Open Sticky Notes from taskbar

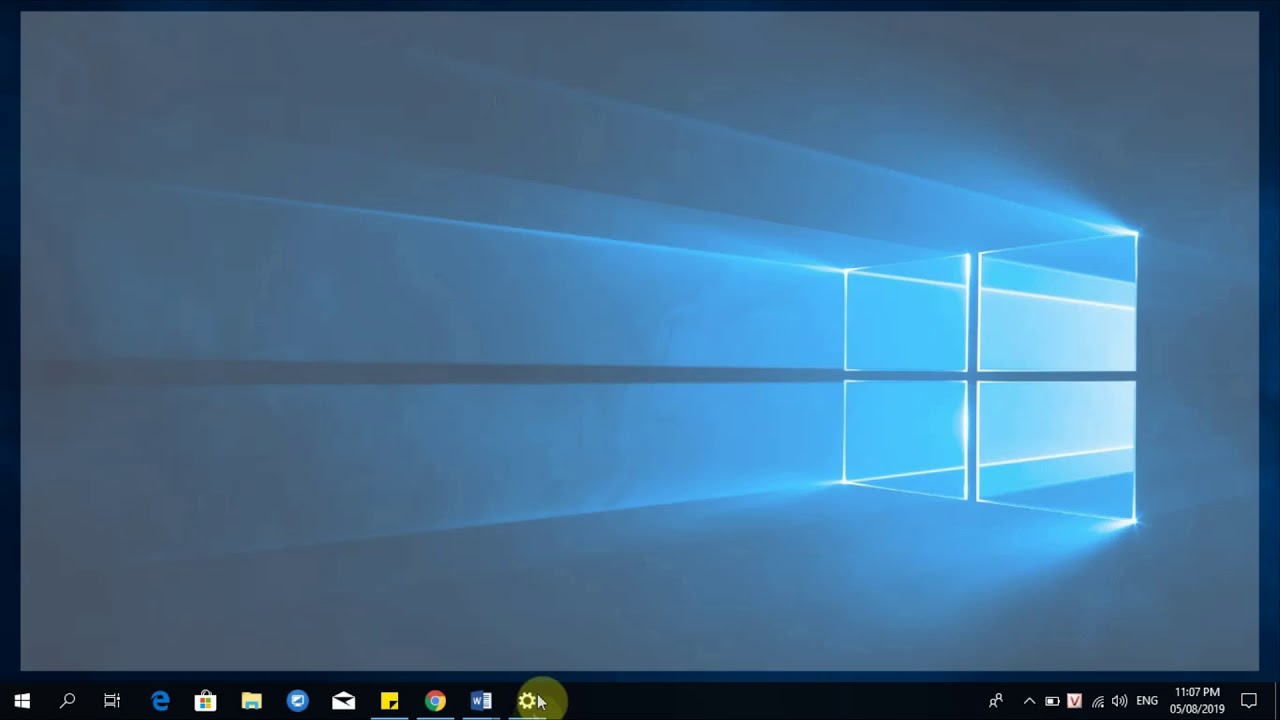pos(389,701)
